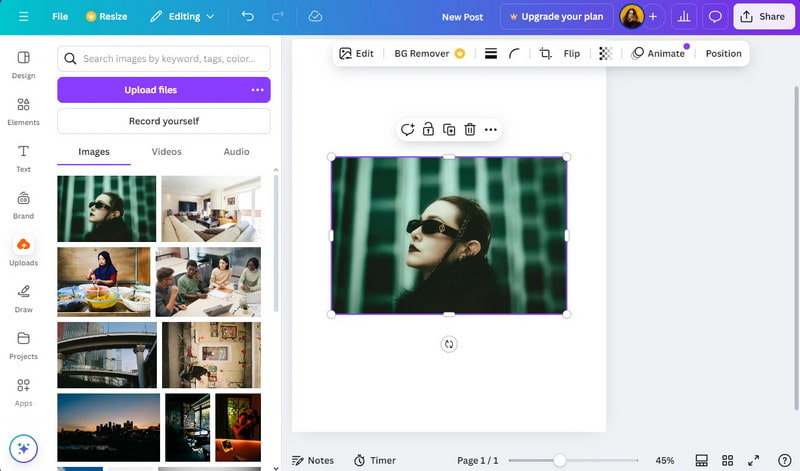Click the 45% zoom level
This screenshot has width=800, height=471.
(664, 460)
